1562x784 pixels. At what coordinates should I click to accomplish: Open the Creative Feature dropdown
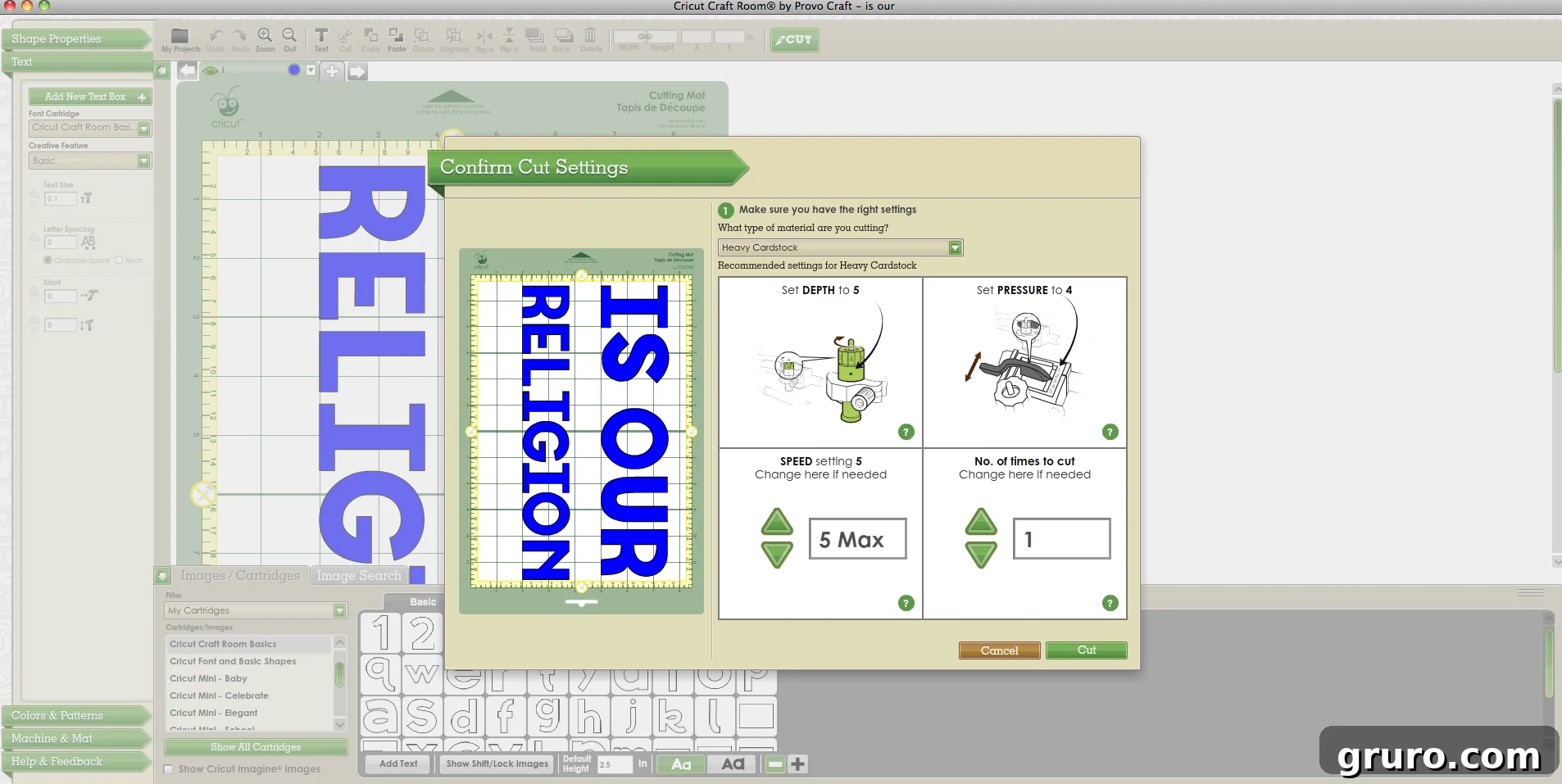(90, 161)
